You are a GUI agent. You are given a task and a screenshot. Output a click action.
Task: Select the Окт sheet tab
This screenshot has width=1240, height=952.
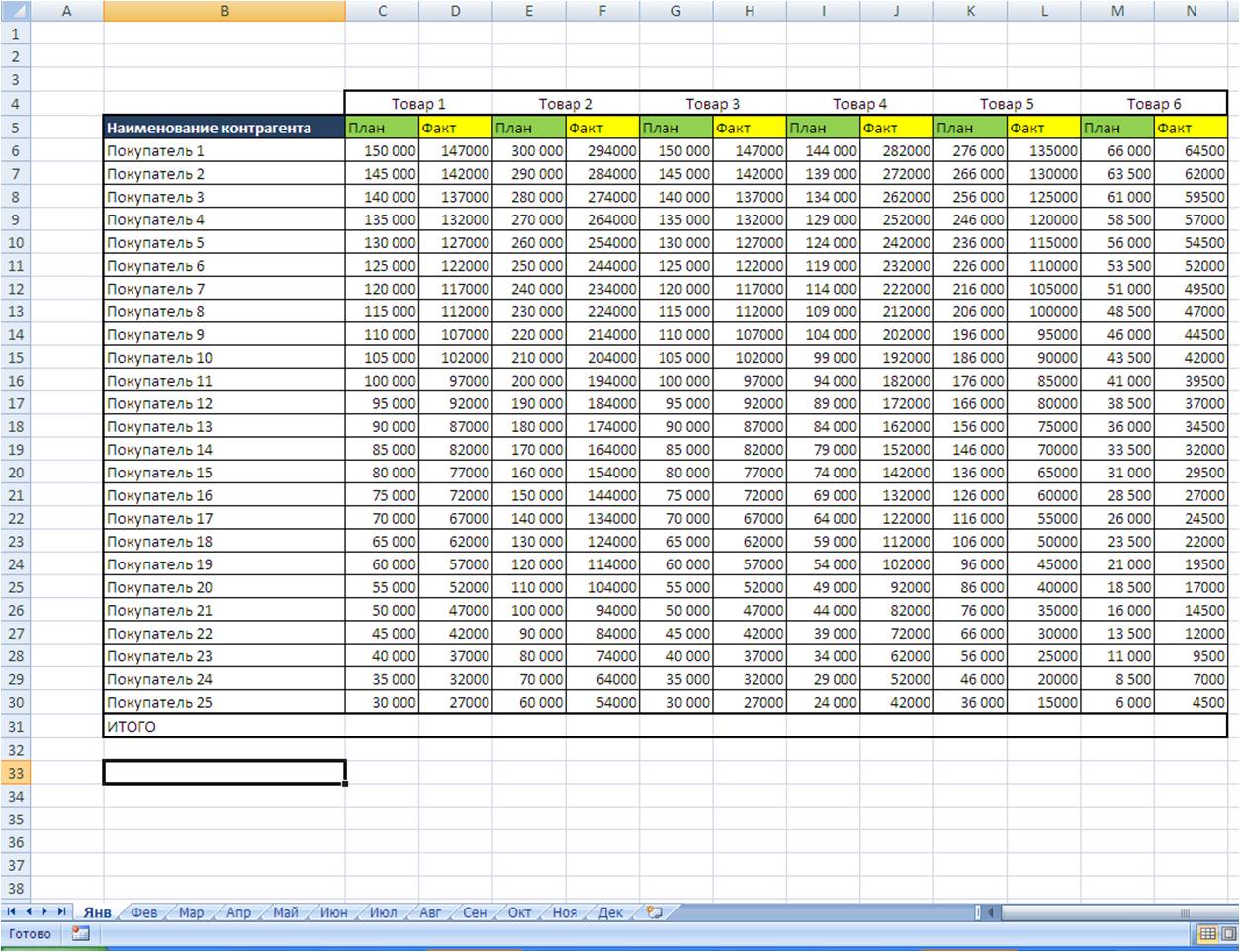[x=519, y=912]
